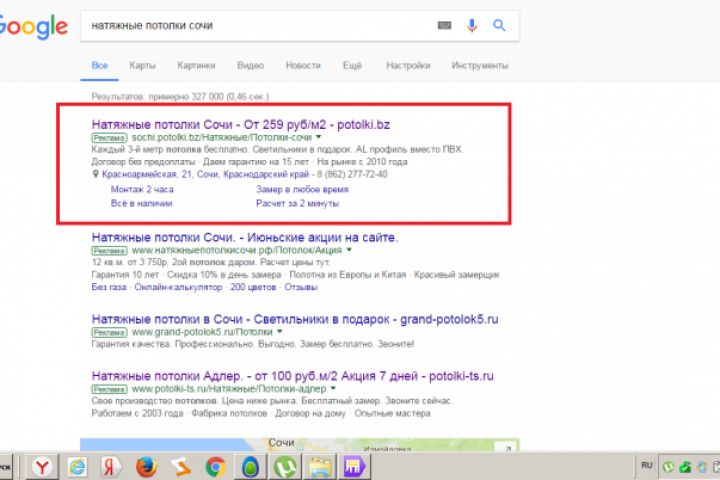Open ad title Натяжные потолки Сочи От 259 руб

tap(241, 124)
